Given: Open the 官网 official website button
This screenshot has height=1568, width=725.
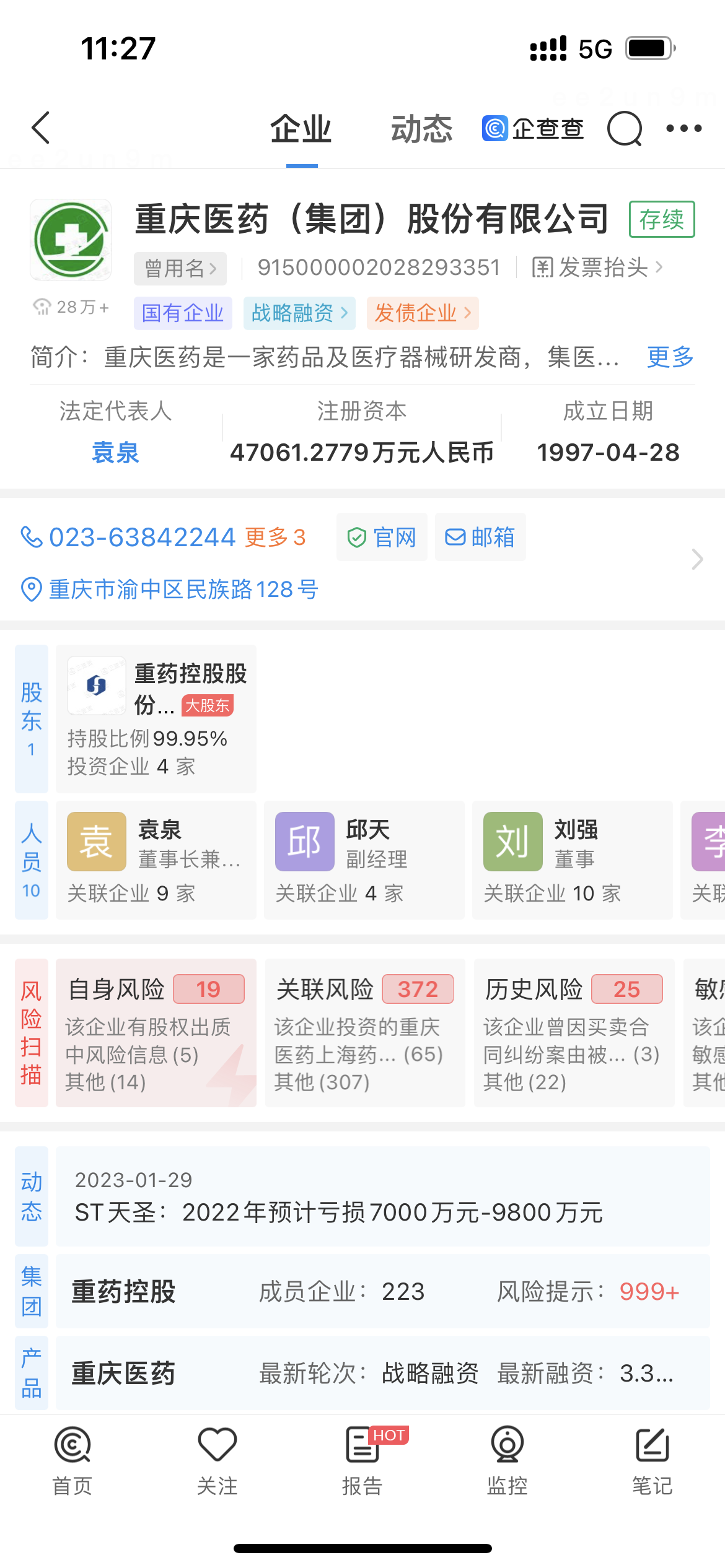Looking at the screenshot, I should point(382,537).
